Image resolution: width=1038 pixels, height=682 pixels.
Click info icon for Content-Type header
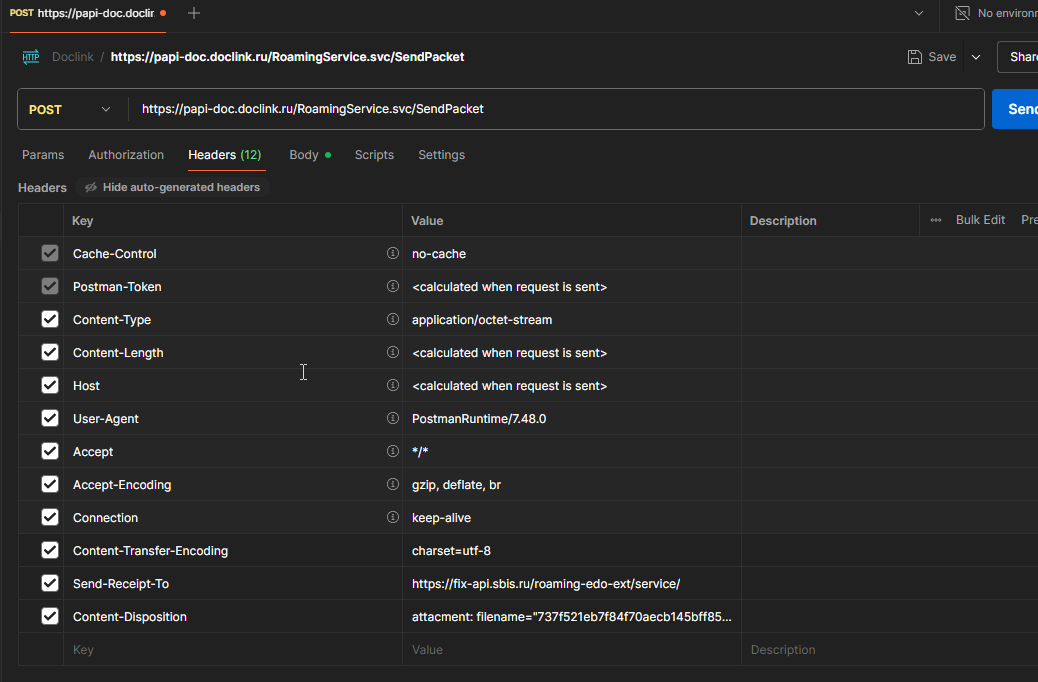(393, 320)
